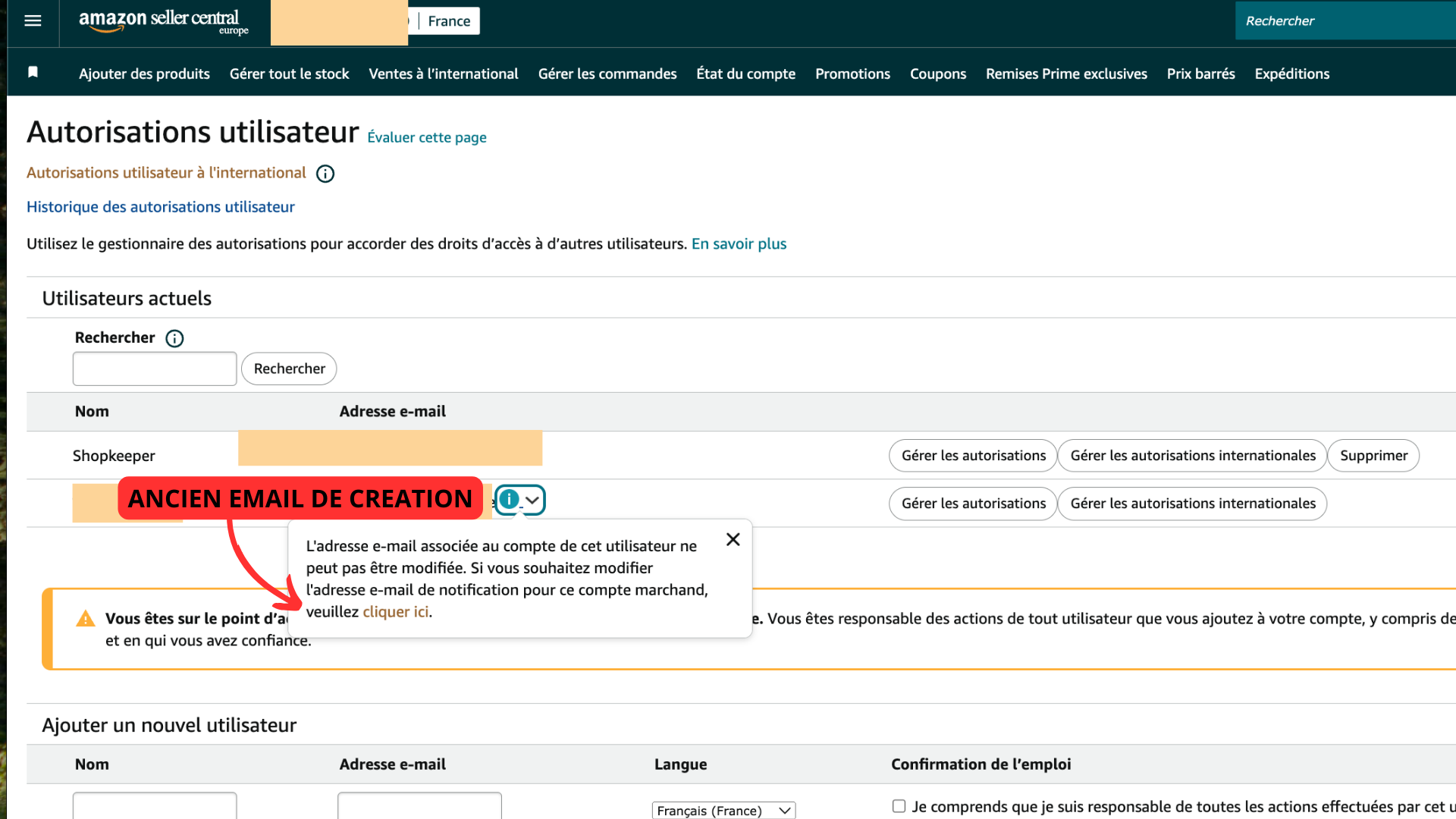Click the blue info icon beside email
The height and width of the screenshot is (819, 1456).
(x=509, y=500)
